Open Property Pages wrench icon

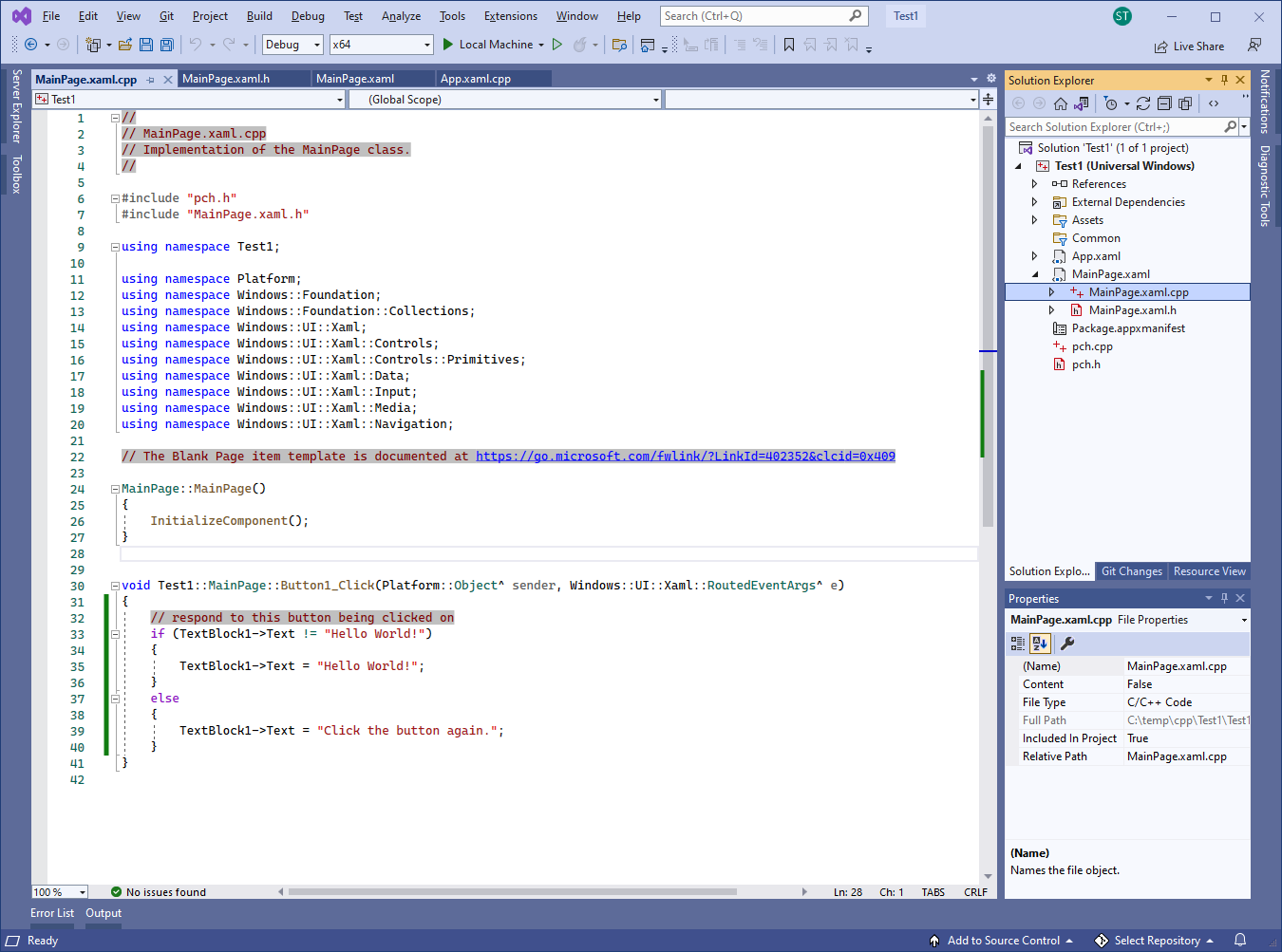[1067, 644]
